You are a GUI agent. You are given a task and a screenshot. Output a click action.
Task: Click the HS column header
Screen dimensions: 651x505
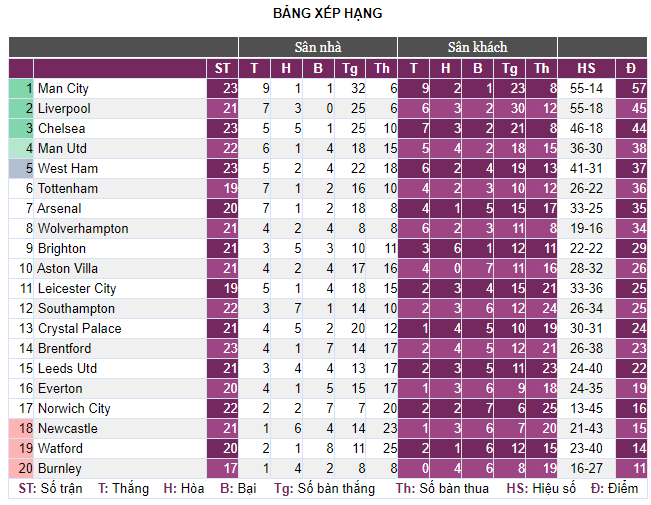point(586,69)
